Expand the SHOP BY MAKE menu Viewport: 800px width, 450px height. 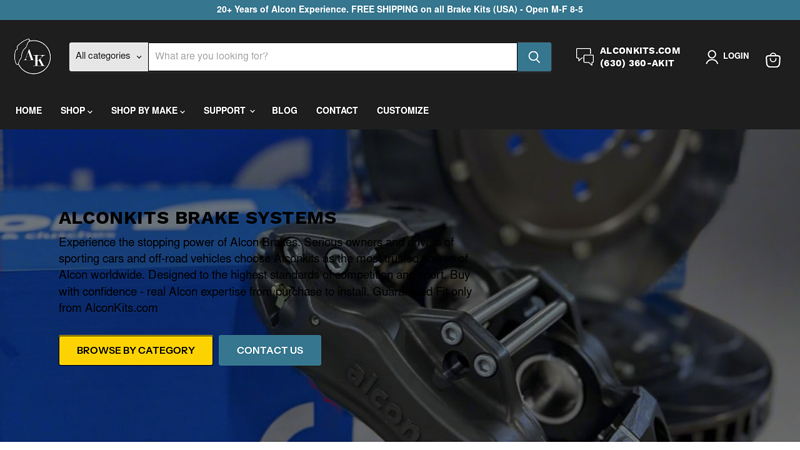coord(148,111)
